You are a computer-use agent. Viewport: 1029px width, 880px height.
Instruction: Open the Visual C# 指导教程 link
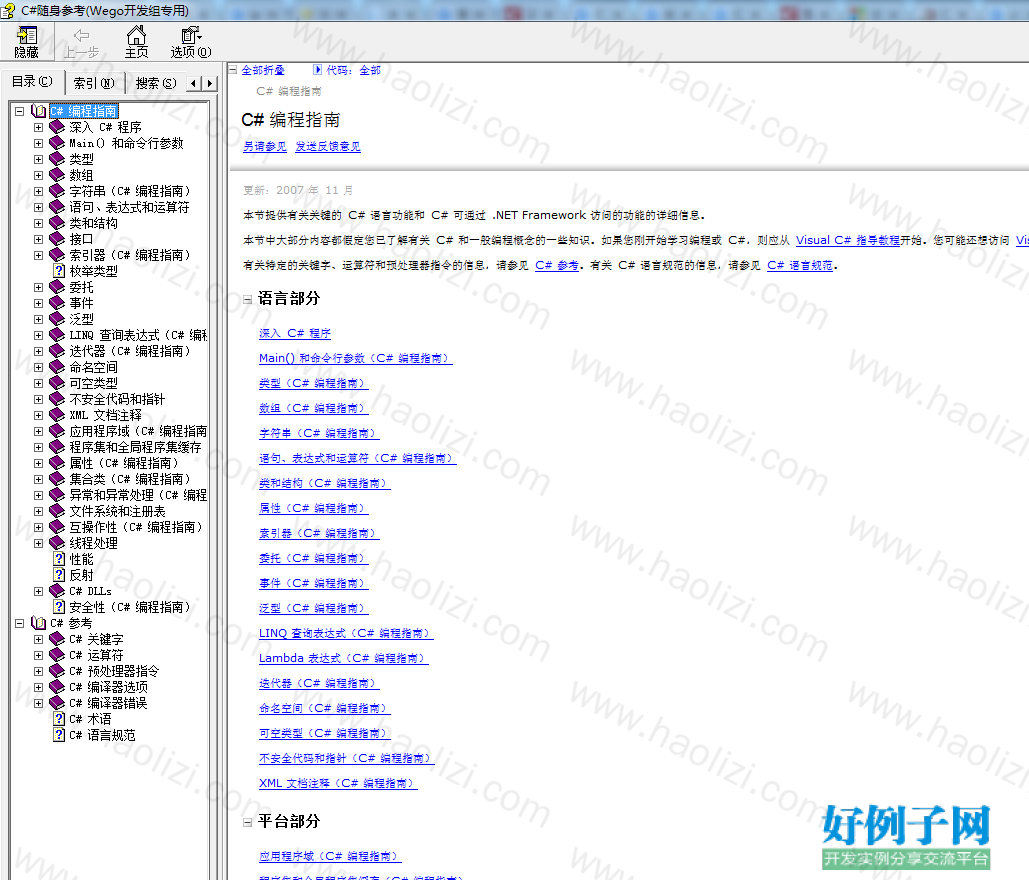tap(847, 240)
